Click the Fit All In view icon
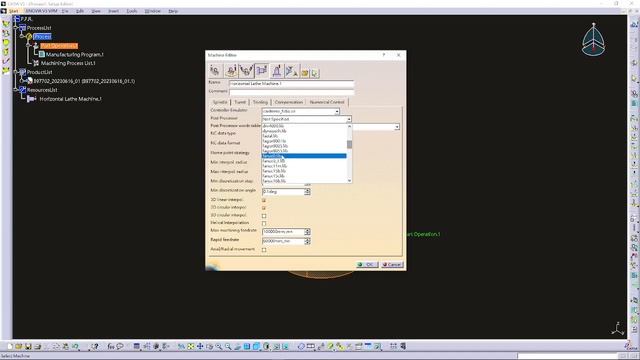640x360 pixels. pos(191,347)
